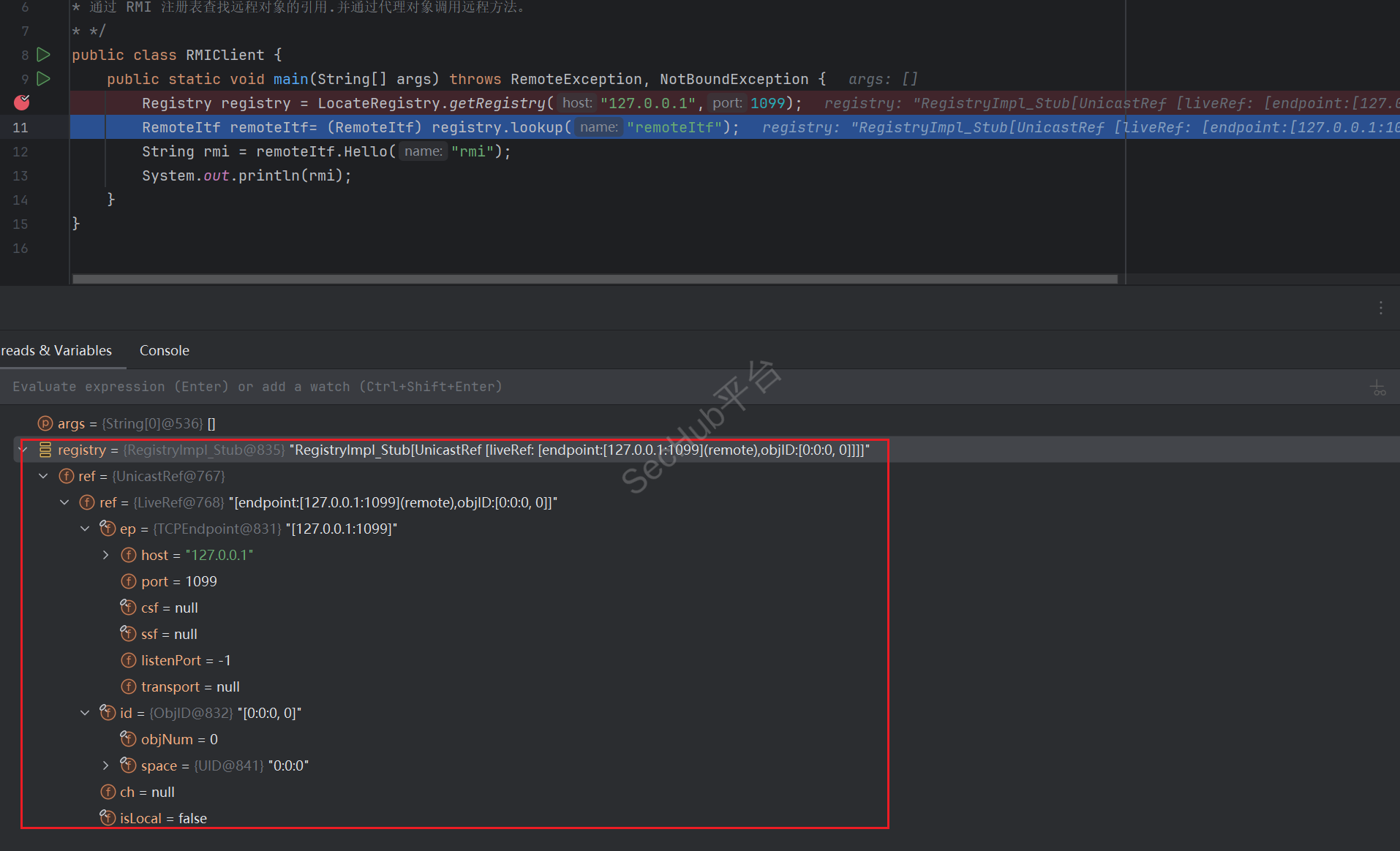Toggle the breakpoint on the getRegistry line
Image resolution: width=1400 pixels, height=851 pixels.
(22, 103)
